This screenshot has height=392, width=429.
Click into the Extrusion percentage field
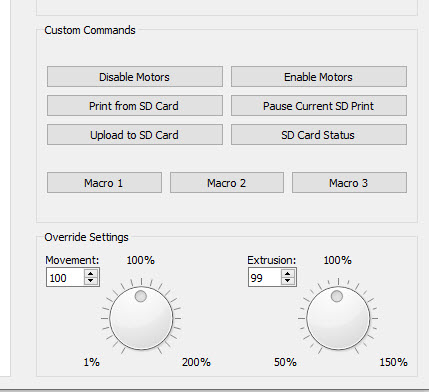[x=265, y=277]
